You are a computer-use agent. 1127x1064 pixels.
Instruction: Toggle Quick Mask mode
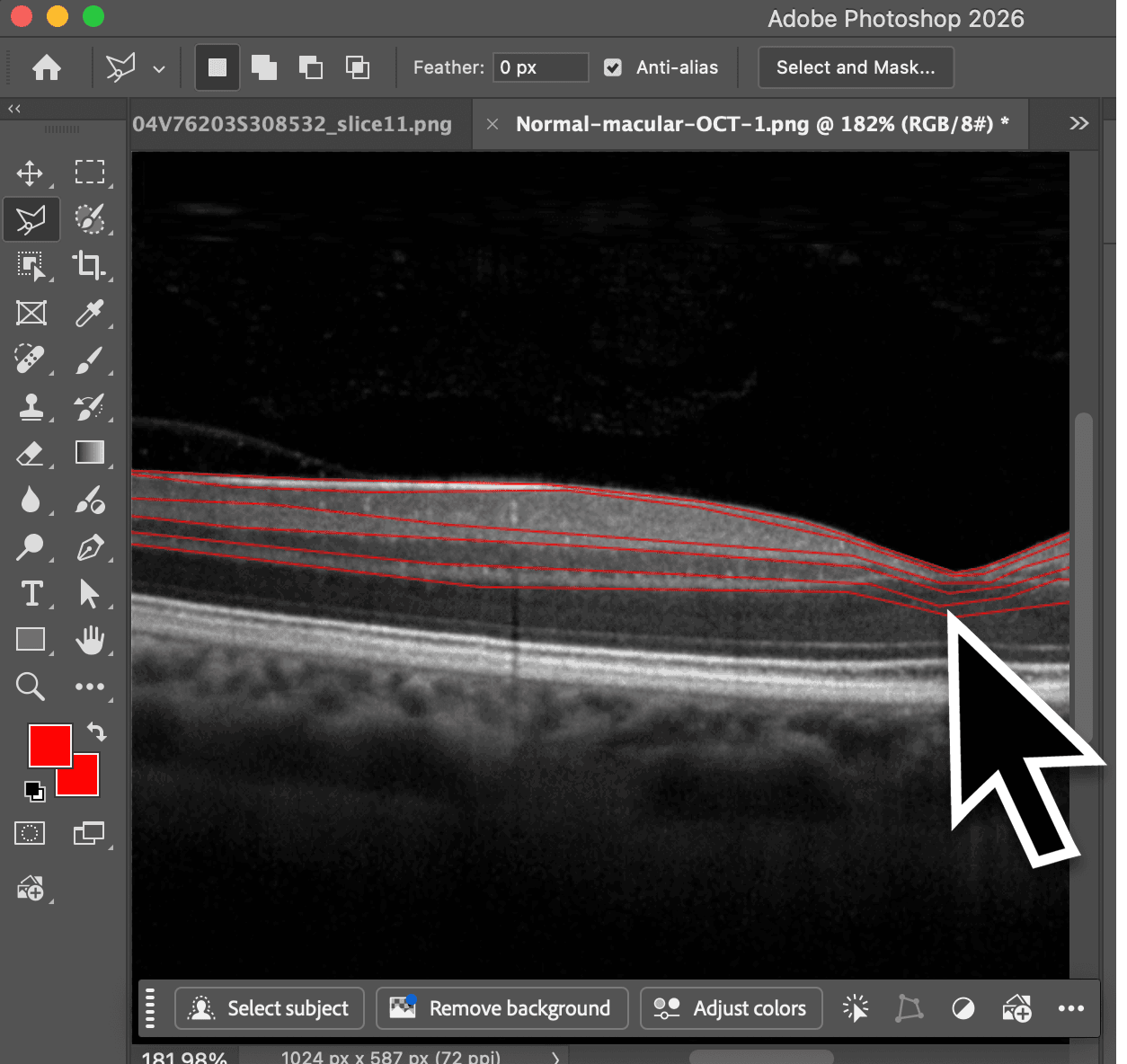tap(30, 833)
